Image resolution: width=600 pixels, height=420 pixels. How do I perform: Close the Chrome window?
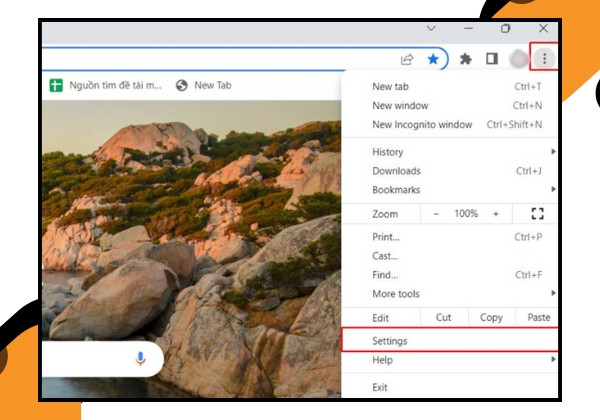(x=543, y=28)
